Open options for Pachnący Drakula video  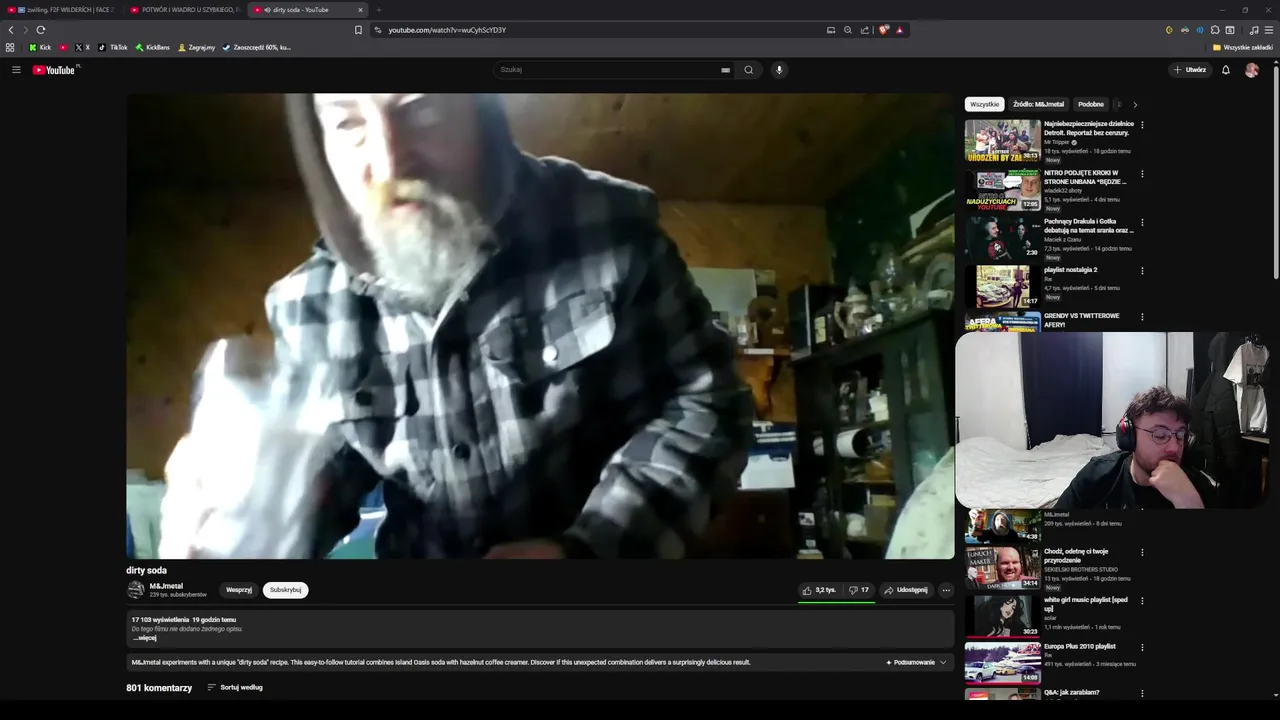pyautogui.click(x=1142, y=223)
